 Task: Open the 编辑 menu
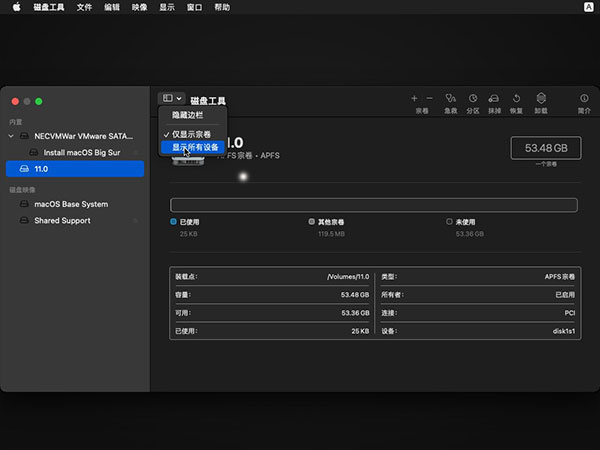[112, 7]
